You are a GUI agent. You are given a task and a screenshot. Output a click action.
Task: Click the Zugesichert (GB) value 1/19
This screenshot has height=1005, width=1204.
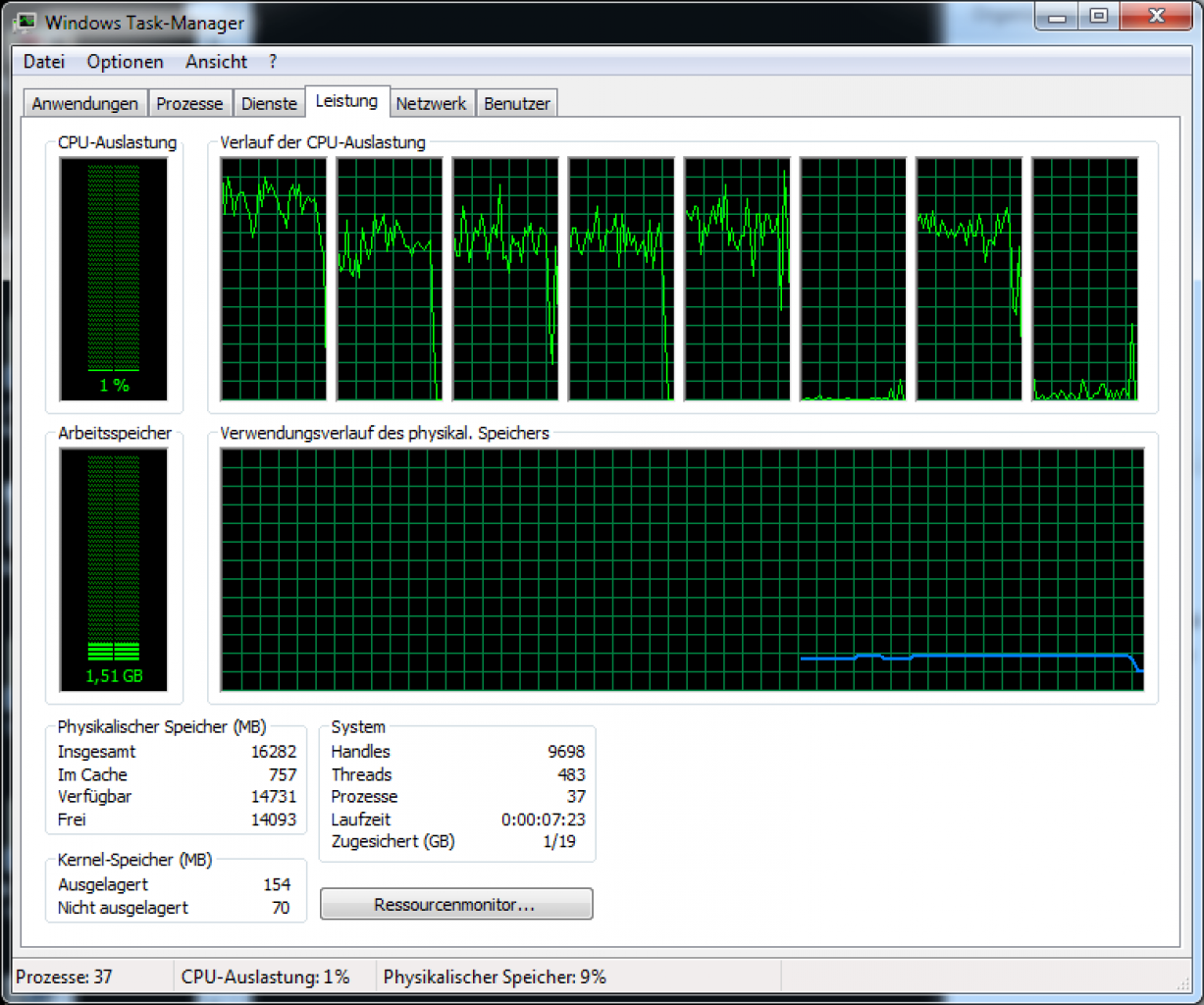click(x=559, y=842)
